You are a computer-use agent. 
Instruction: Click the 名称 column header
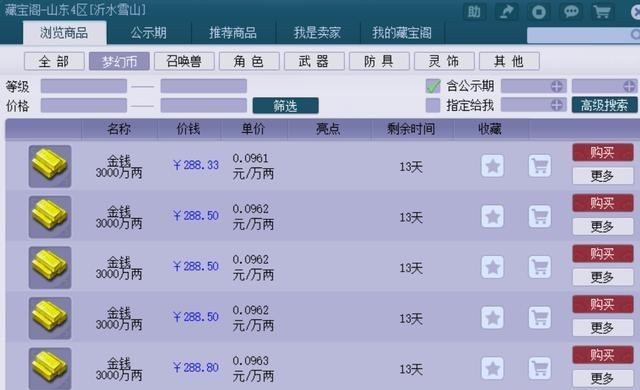pos(119,129)
